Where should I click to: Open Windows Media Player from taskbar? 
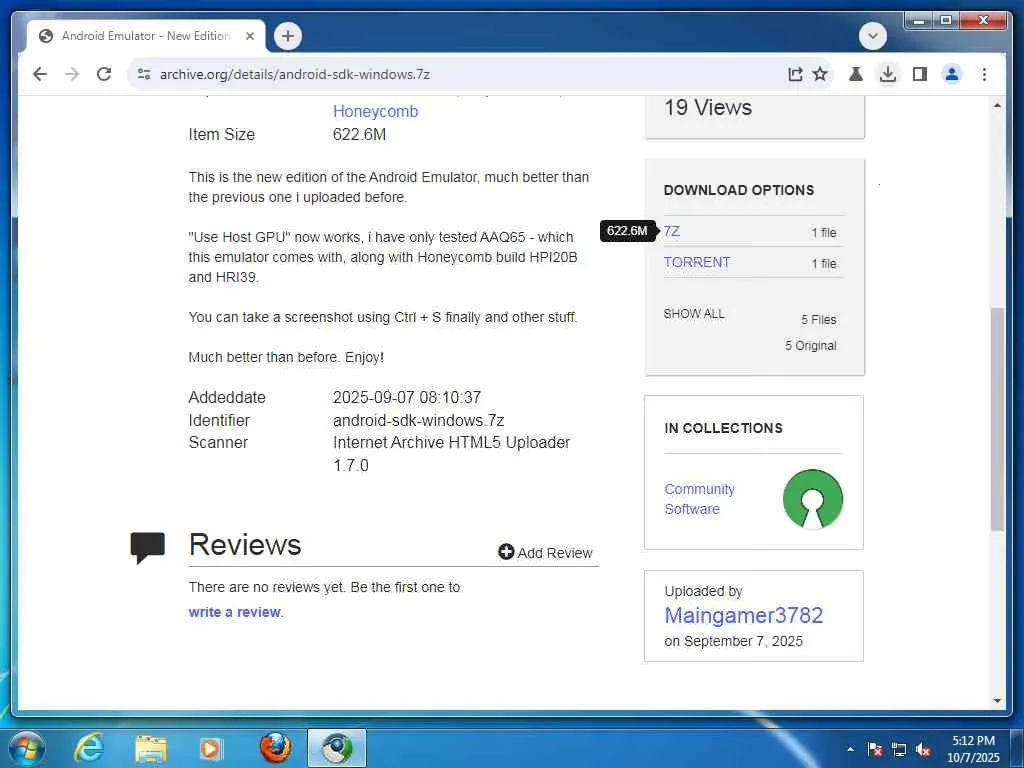tap(211, 748)
